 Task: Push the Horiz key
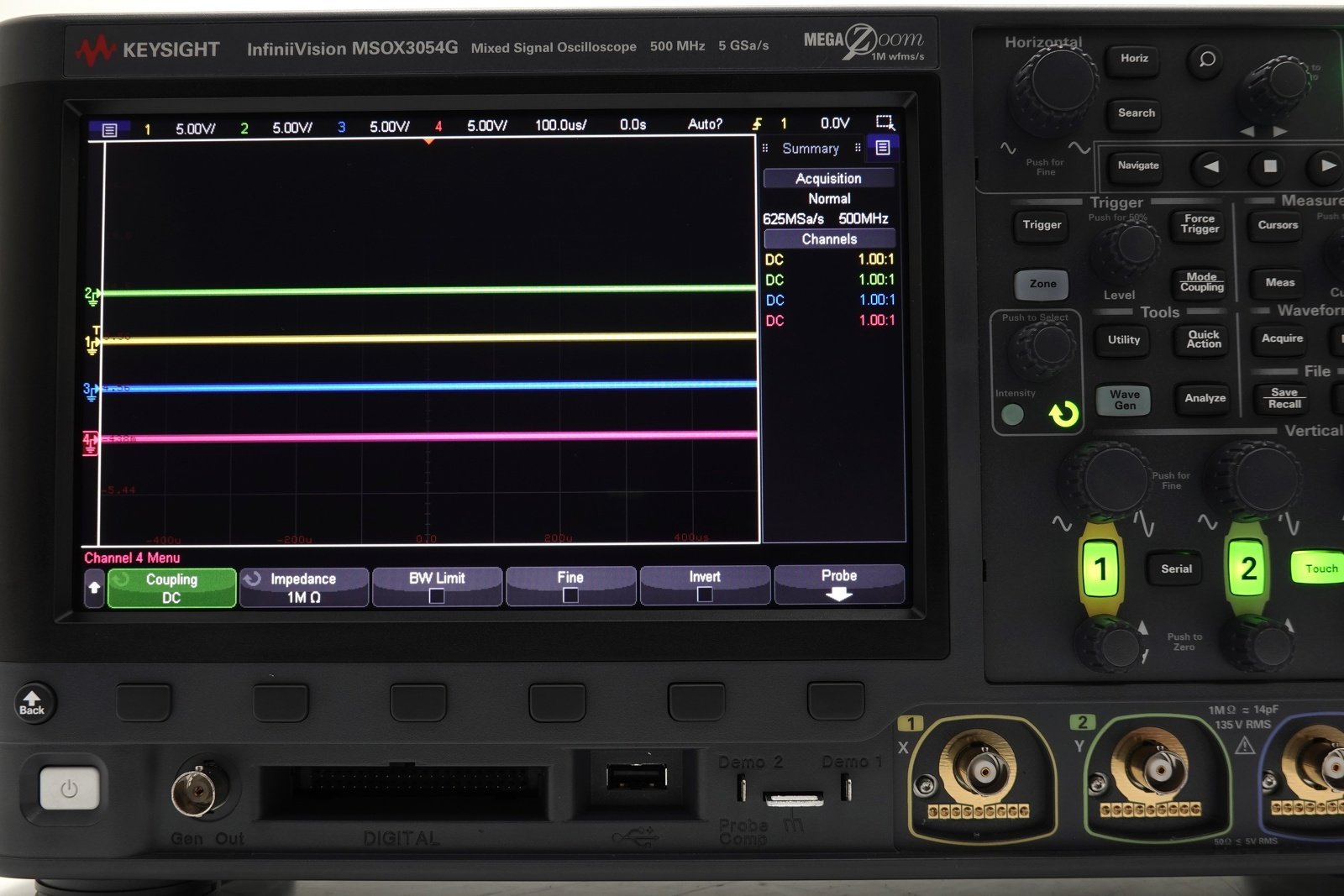(x=1133, y=59)
